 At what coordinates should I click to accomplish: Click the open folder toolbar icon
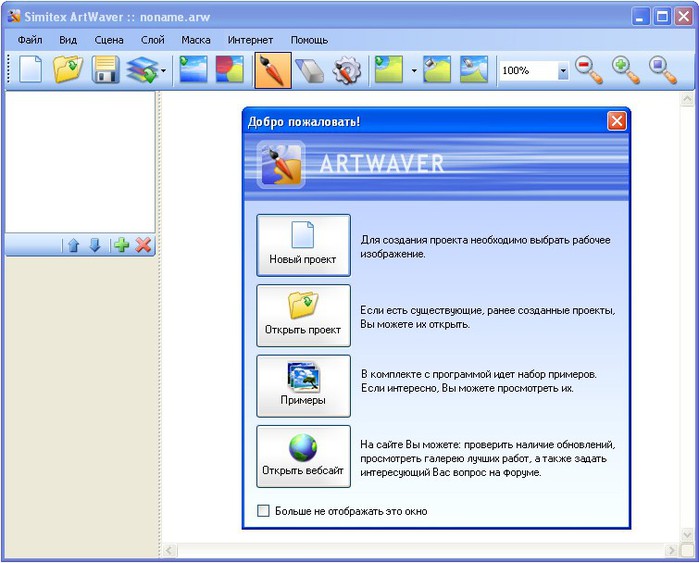[x=68, y=70]
